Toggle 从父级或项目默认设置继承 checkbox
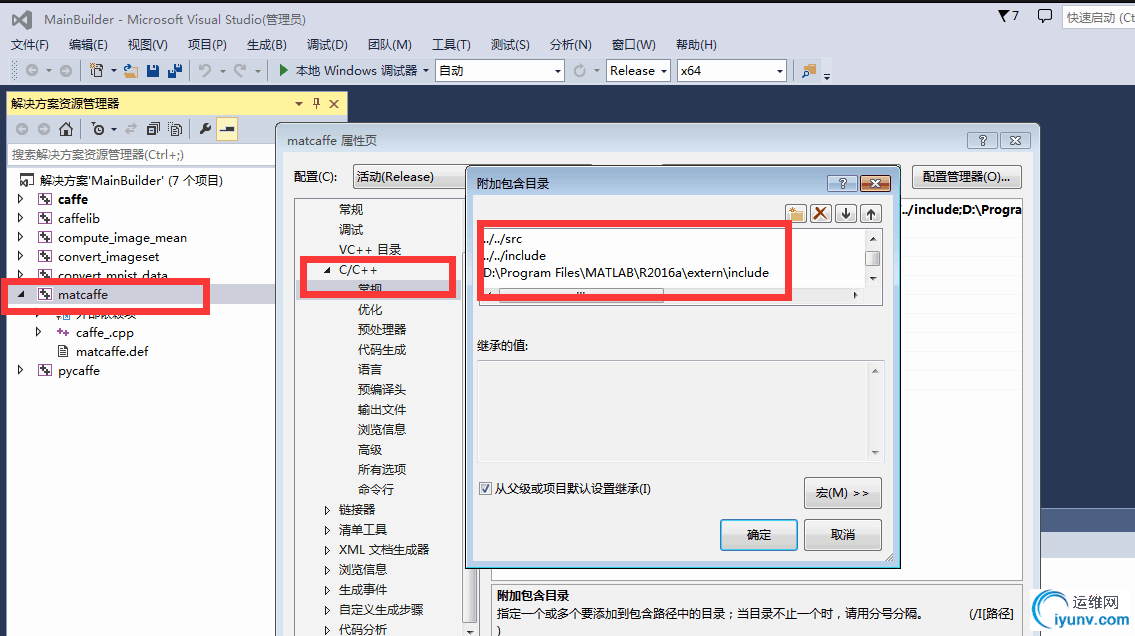Screen dimensions: 1135x636 (485, 489)
